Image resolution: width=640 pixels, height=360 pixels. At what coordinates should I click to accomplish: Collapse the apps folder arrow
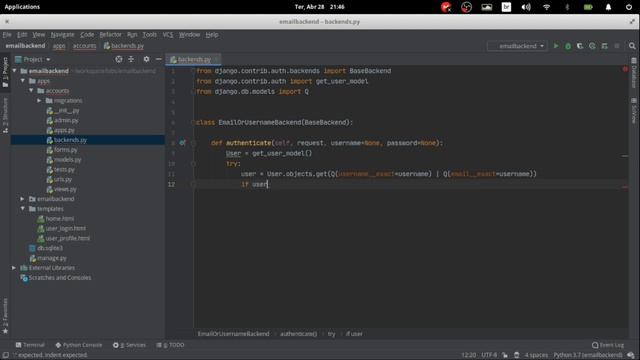point(23,81)
